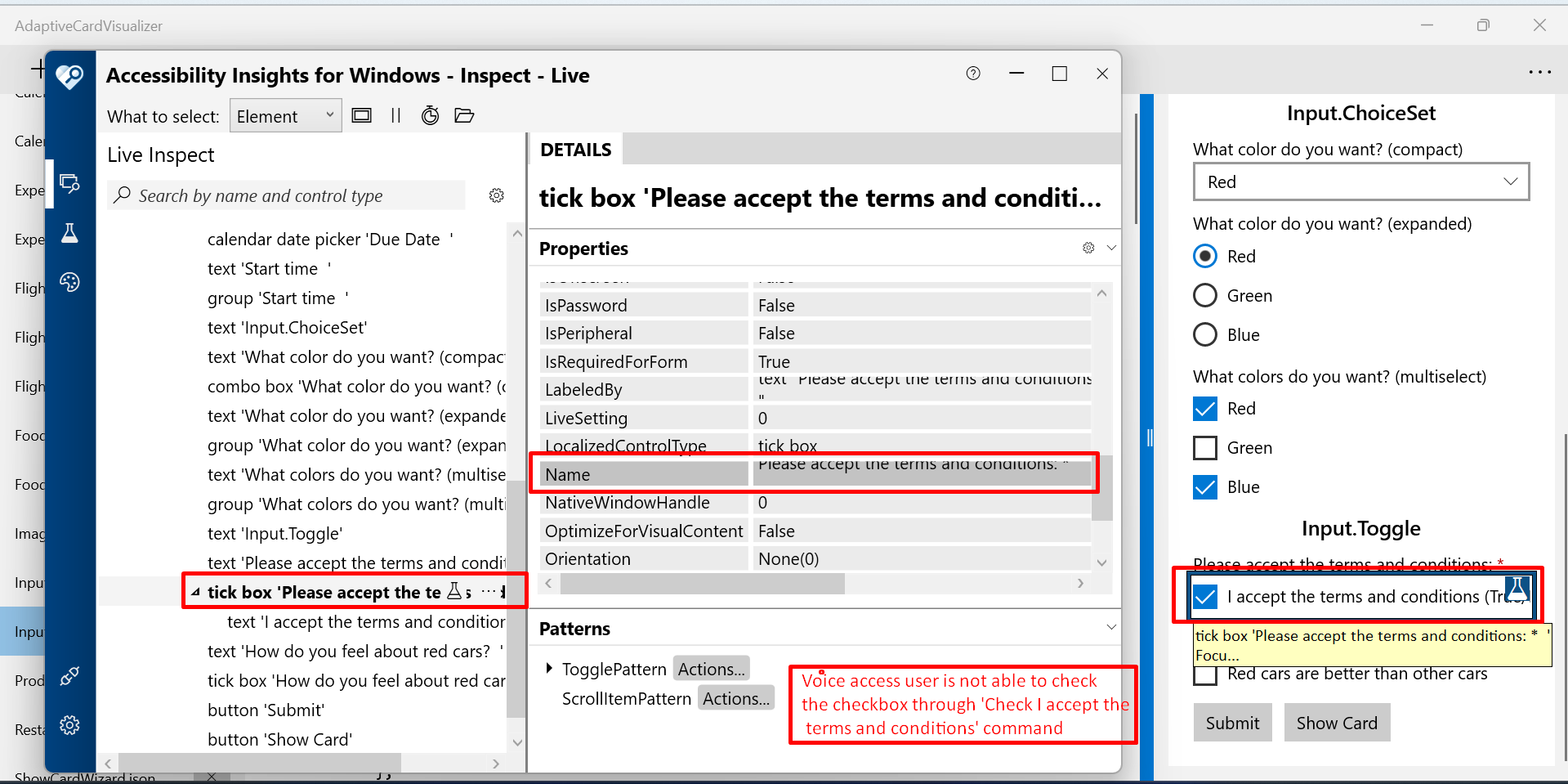This screenshot has width=1568, height=784.
Task: Open the Inspect panel icon in the sidebar
Action: 69,183
